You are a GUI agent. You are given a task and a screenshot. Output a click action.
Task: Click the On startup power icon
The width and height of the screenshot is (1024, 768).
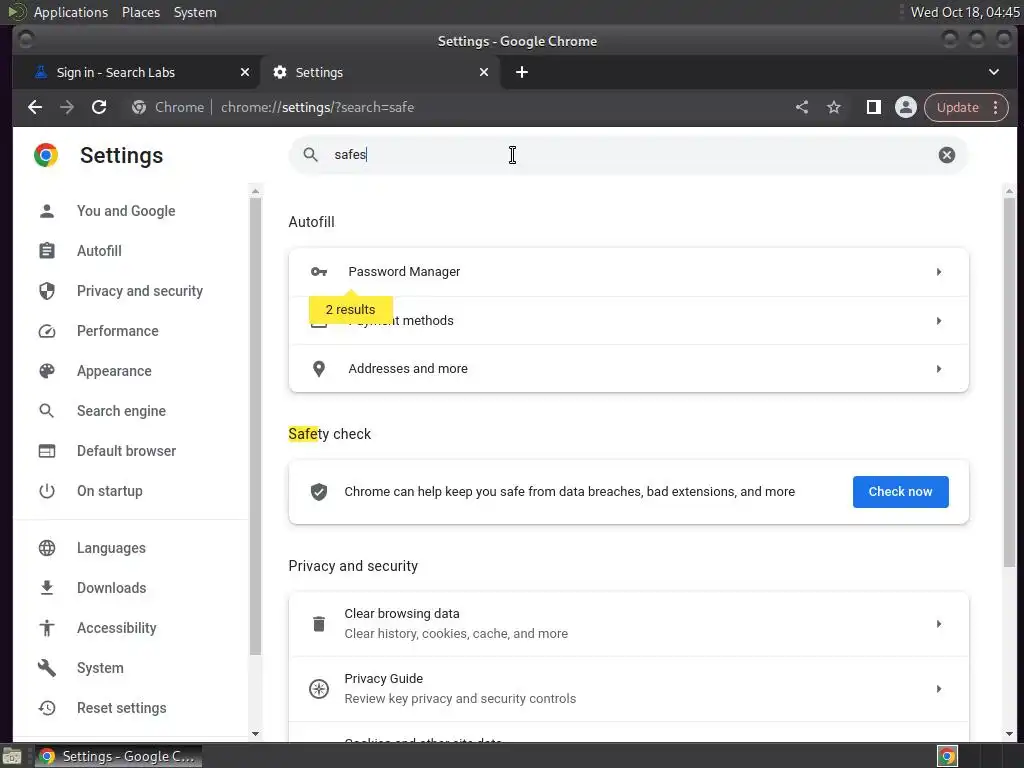tap(47, 490)
